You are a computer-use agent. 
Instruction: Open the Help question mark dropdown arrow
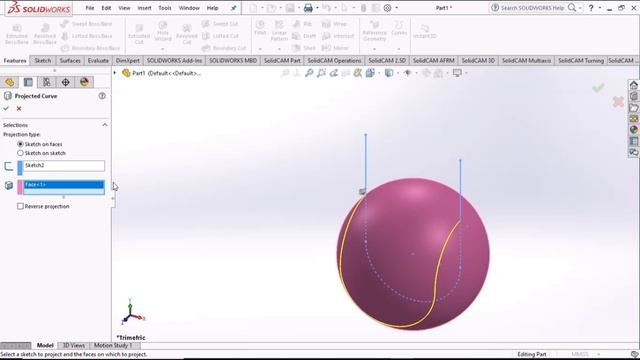[600, 8]
